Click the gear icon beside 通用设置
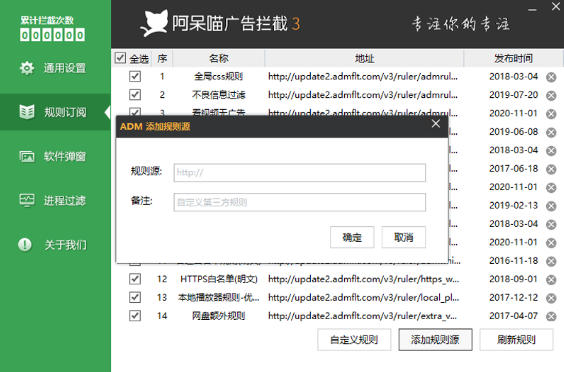Viewport: 564px width, 372px height. click(27, 68)
